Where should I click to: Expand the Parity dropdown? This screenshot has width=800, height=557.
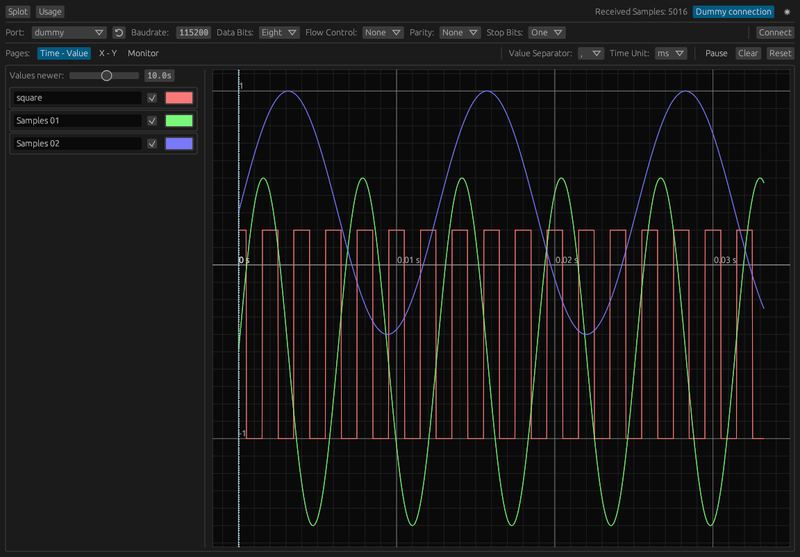459,32
